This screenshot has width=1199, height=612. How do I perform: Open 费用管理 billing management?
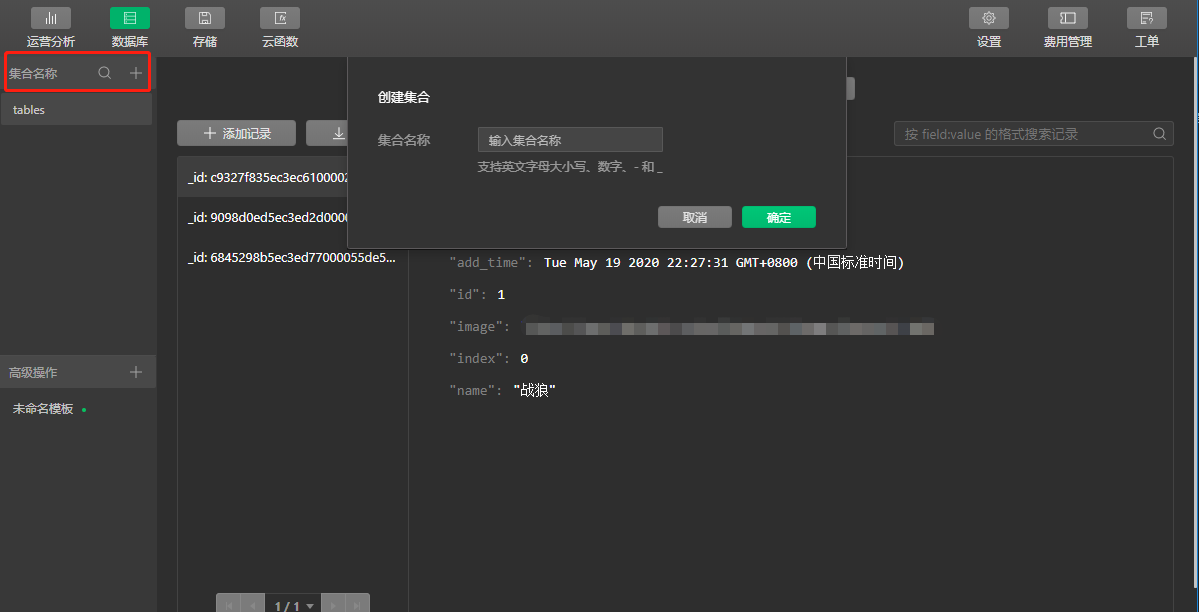point(1067,28)
